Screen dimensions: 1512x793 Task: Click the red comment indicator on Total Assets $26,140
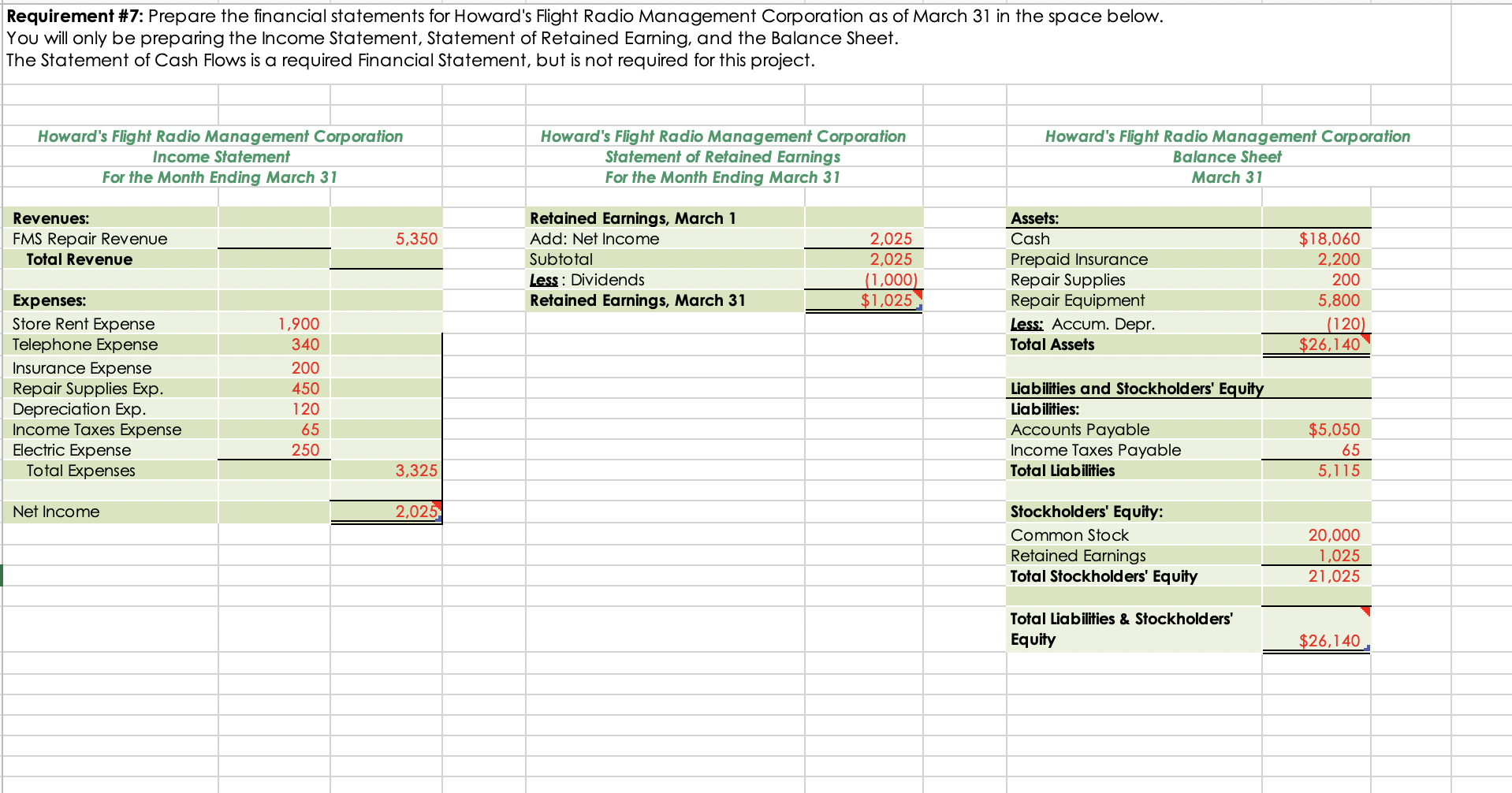1366,339
